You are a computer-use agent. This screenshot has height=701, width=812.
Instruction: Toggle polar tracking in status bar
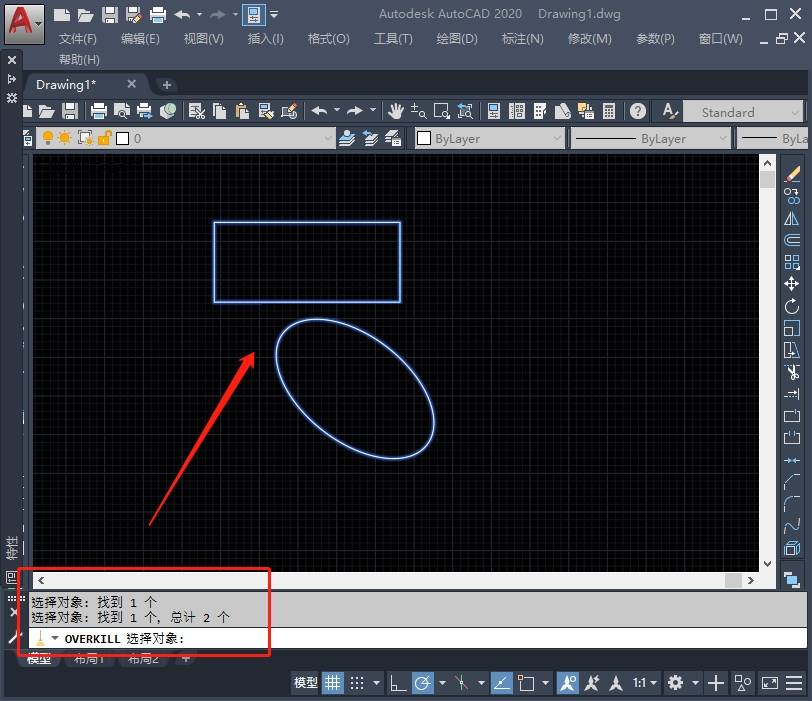tap(422, 683)
